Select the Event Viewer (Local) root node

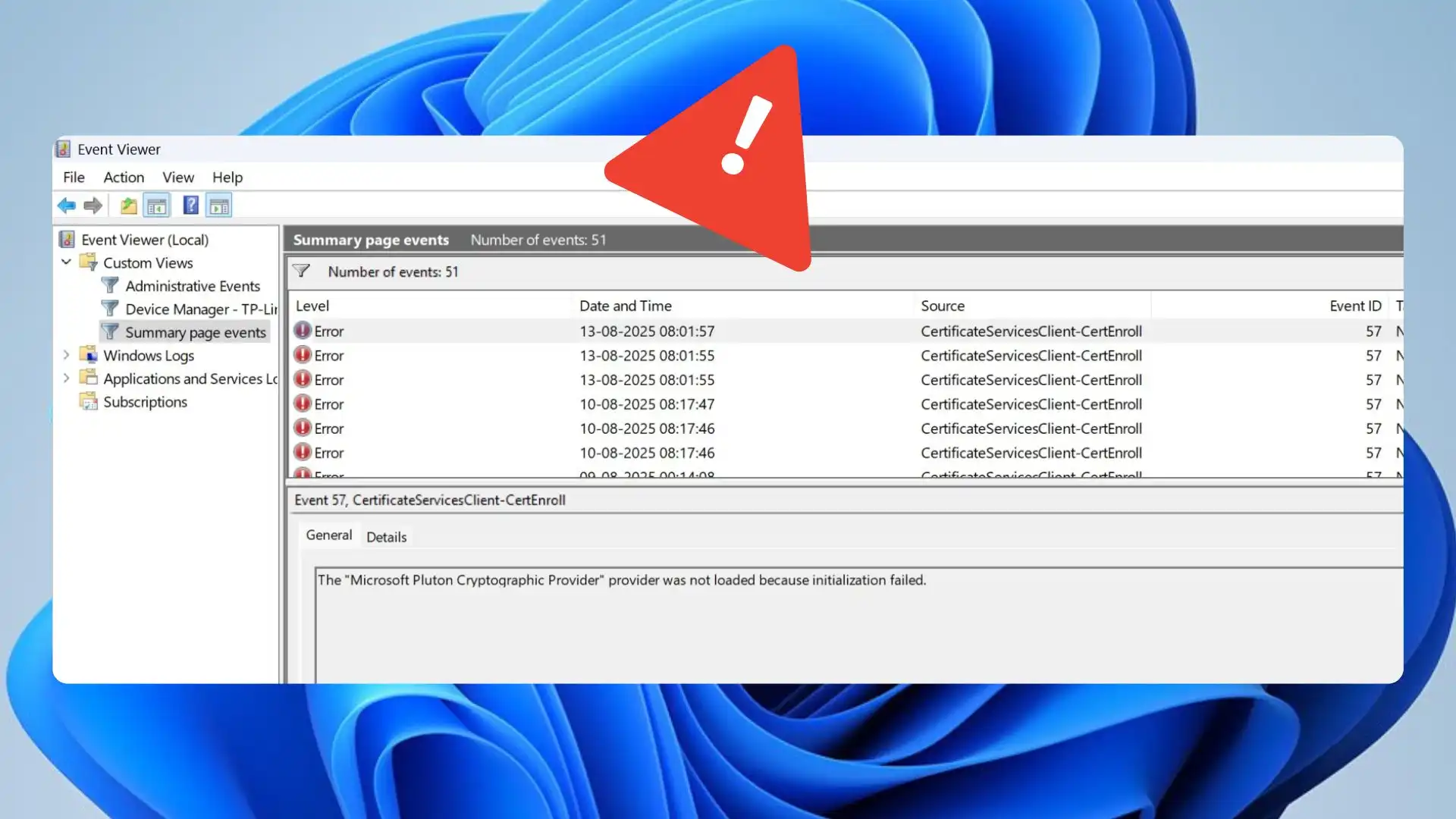(x=144, y=240)
